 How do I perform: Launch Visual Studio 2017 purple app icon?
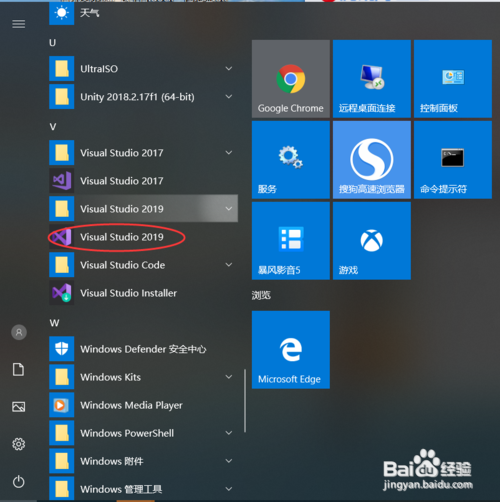pyautogui.click(x=62, y=181)
